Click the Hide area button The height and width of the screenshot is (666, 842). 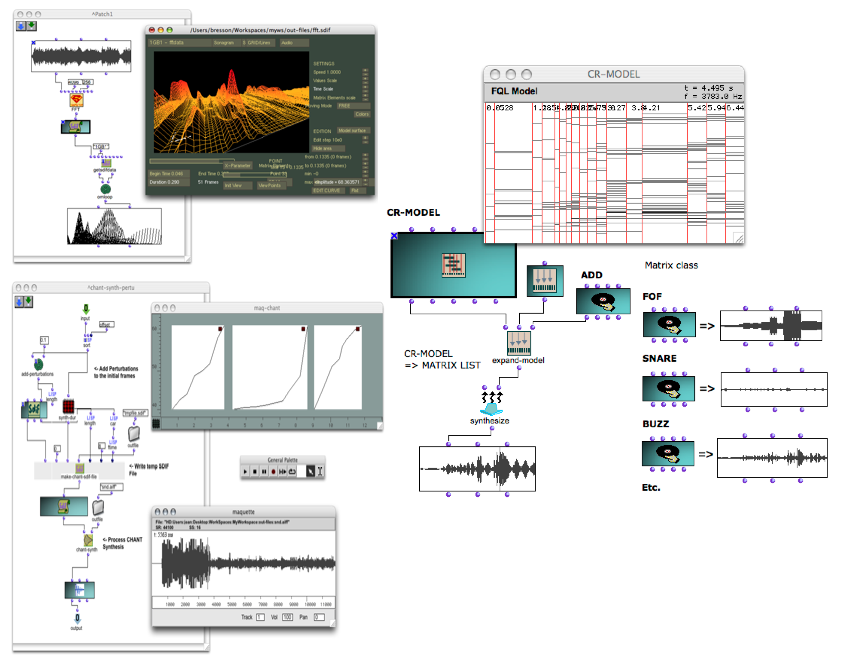click(329, 148)
